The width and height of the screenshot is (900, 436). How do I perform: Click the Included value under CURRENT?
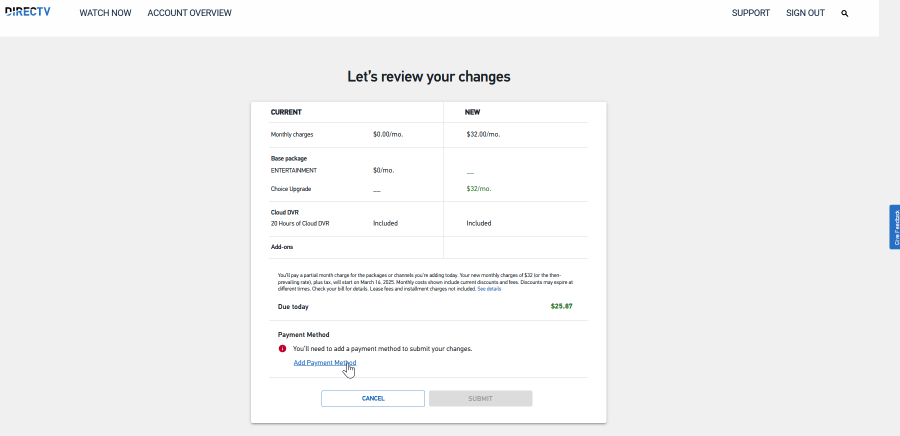point(385,223)
